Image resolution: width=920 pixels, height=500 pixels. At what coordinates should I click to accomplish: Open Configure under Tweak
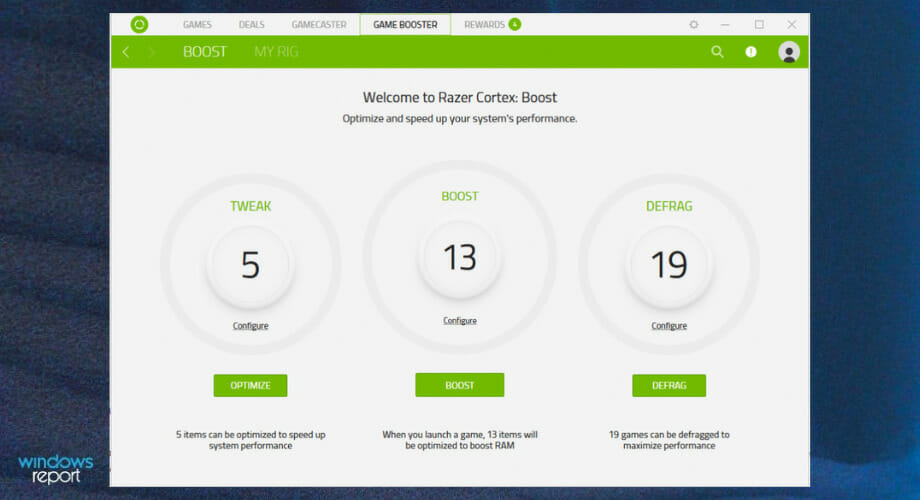click(251, 326)
